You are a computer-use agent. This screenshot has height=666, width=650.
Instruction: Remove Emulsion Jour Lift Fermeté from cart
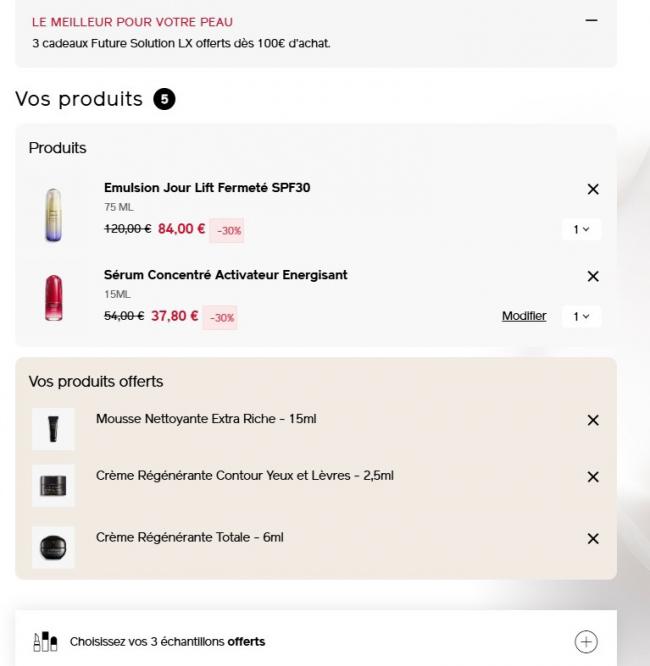coord(593,189)
